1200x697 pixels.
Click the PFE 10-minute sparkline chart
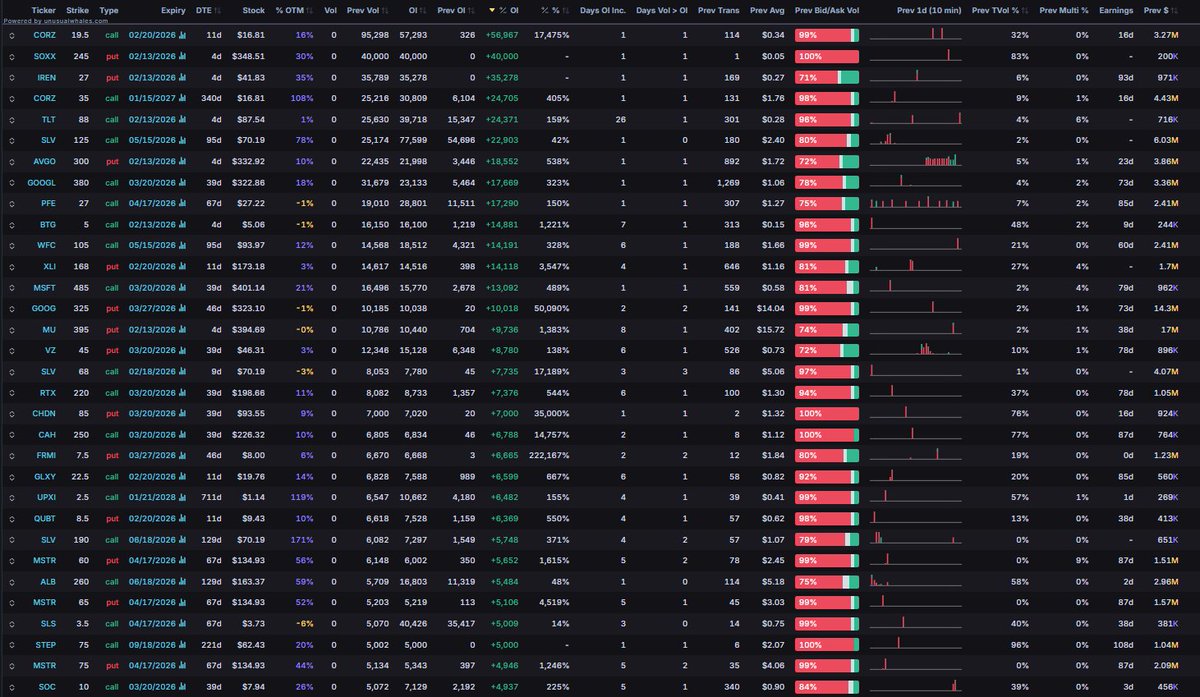coord(916,202)
